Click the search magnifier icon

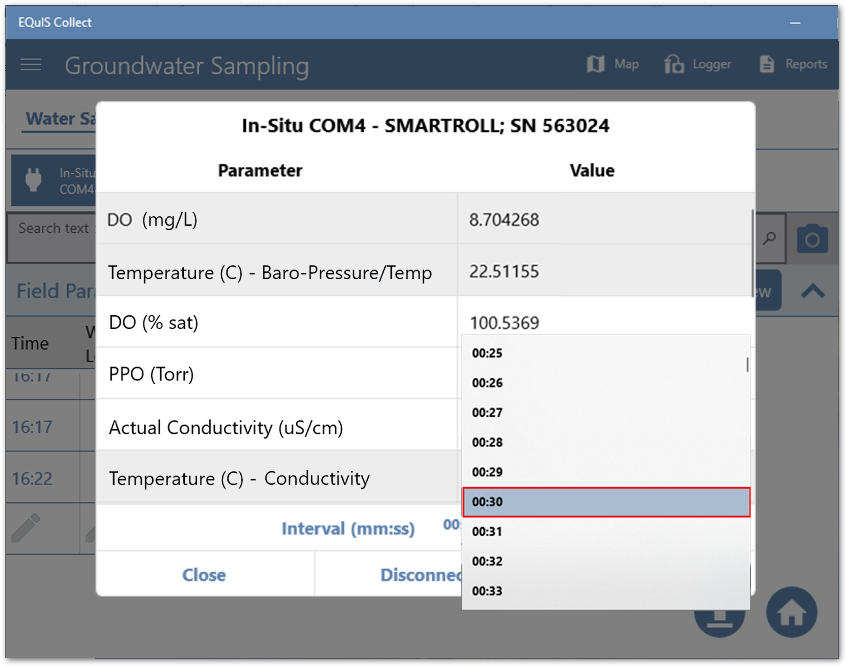click(x=769, y=239)
